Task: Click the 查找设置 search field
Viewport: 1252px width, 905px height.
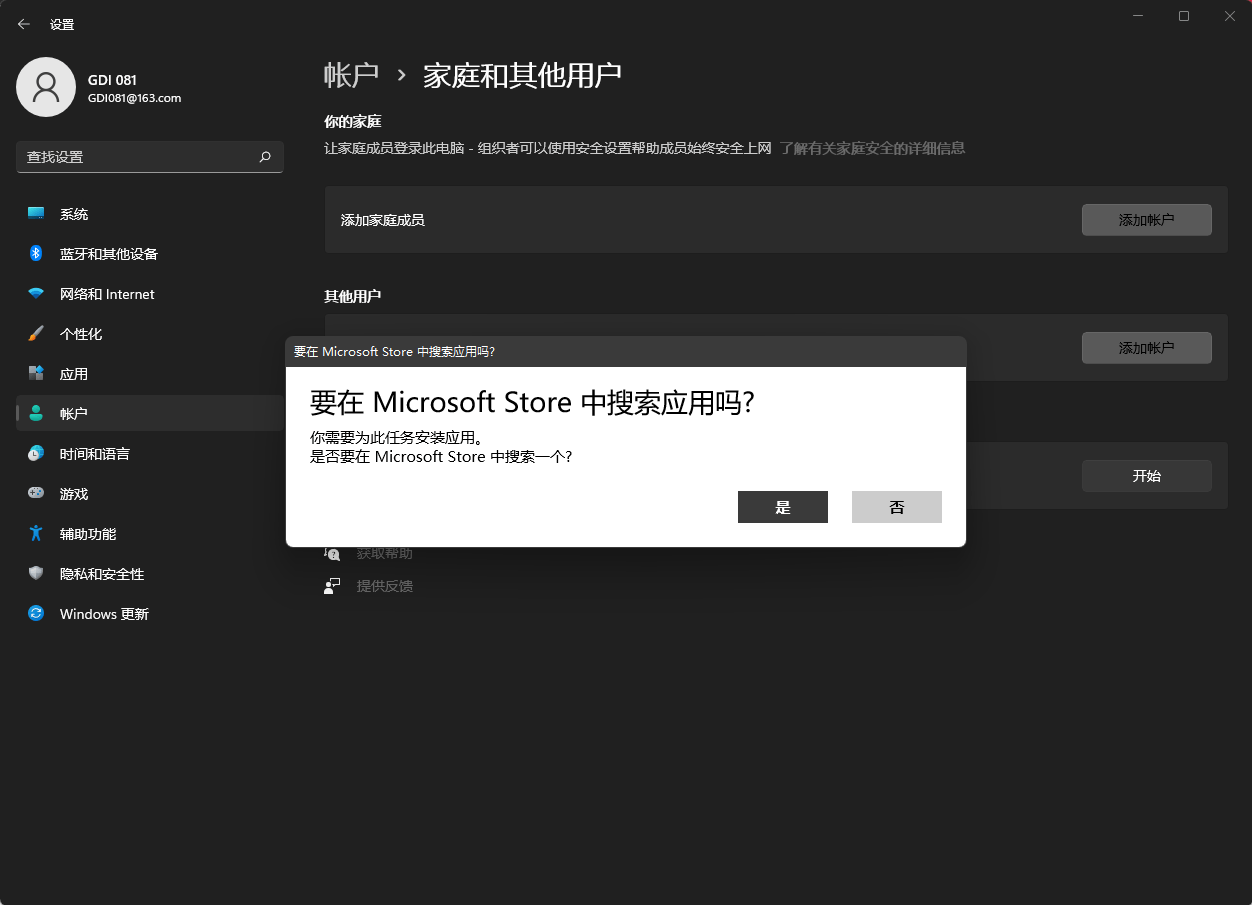Action: click(x=150, y=157)
